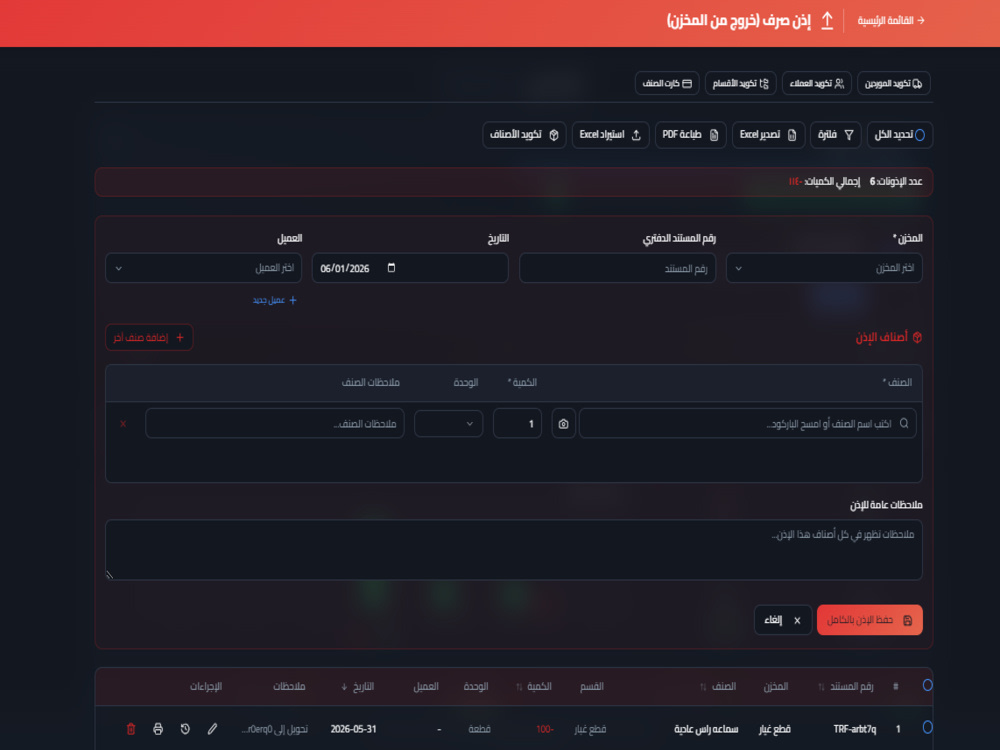The width and height of the screenshot is (1000, 750).
Task: Click إلغاء cancel button
Action: [x=783, y=620]
